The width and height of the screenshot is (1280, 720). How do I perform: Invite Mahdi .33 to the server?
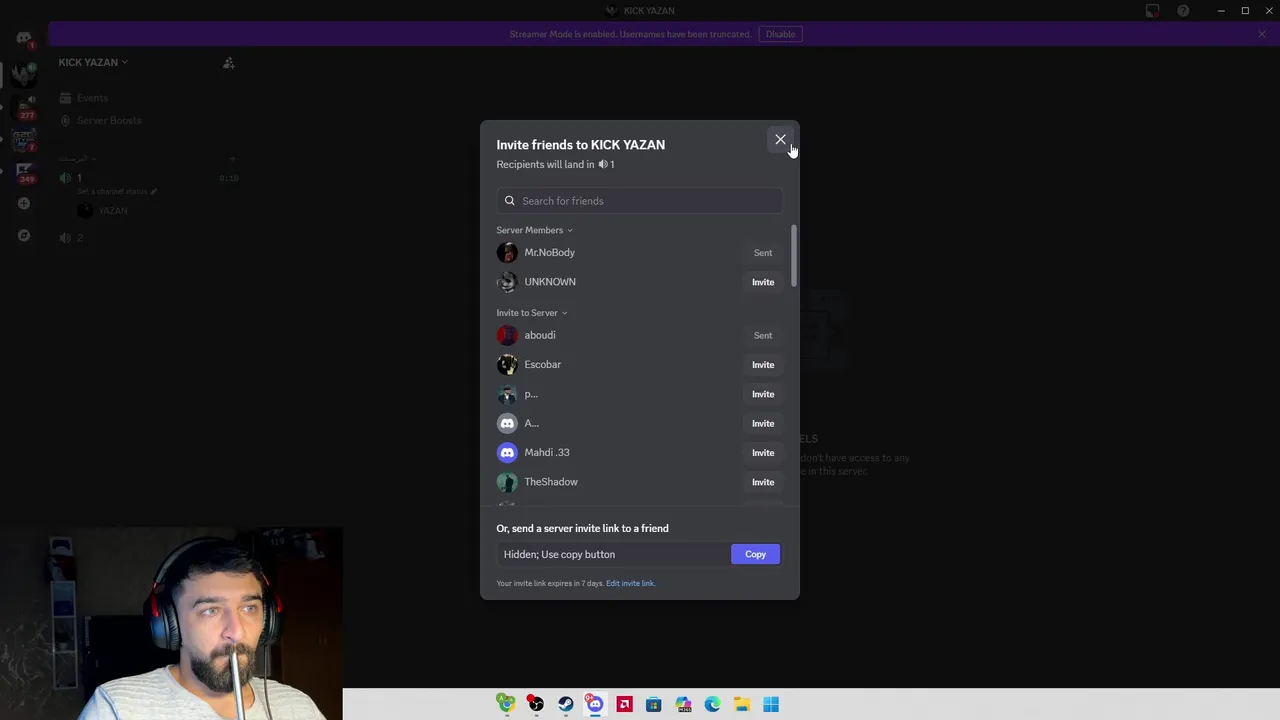coord(763,453)
